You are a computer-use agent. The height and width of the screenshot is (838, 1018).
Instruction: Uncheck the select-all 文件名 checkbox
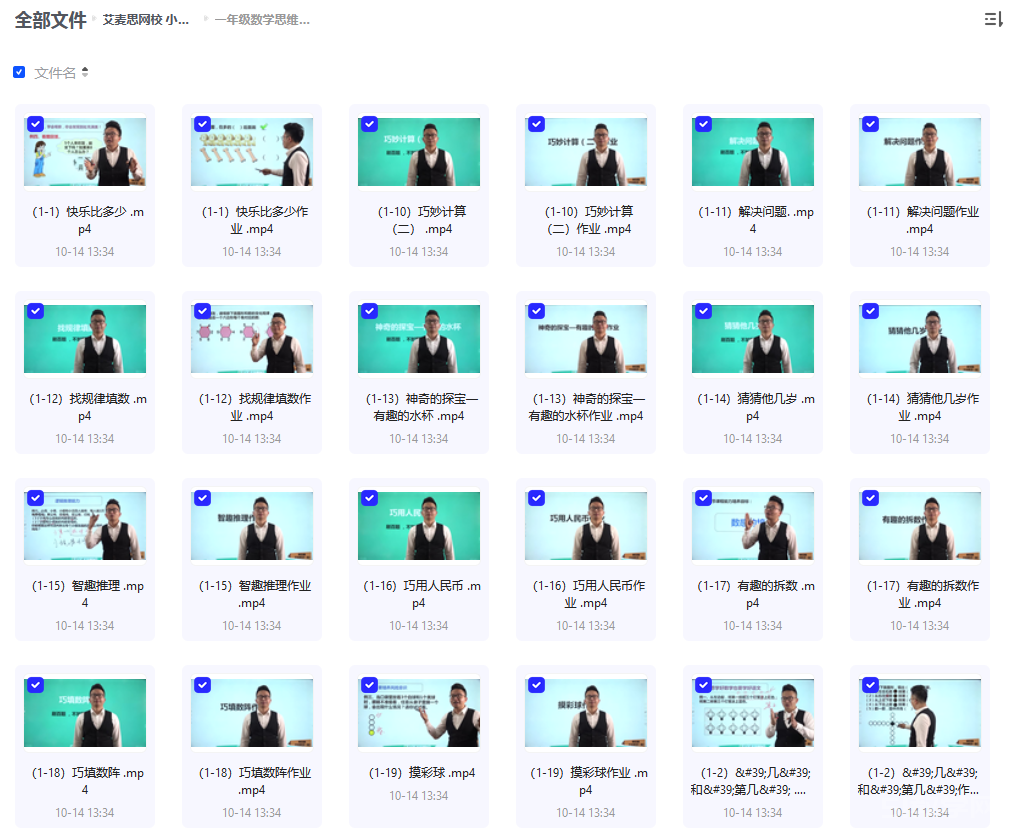[x=18, y=72]
